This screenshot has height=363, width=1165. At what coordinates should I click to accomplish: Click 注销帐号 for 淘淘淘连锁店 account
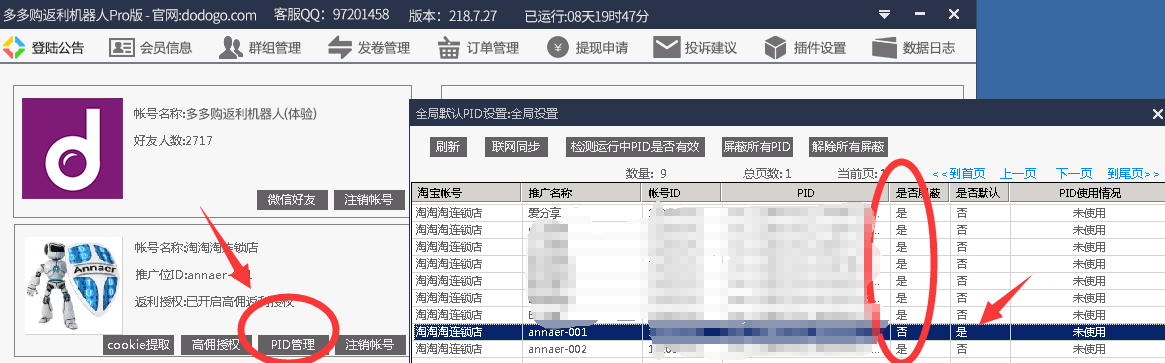click(369, 344)
